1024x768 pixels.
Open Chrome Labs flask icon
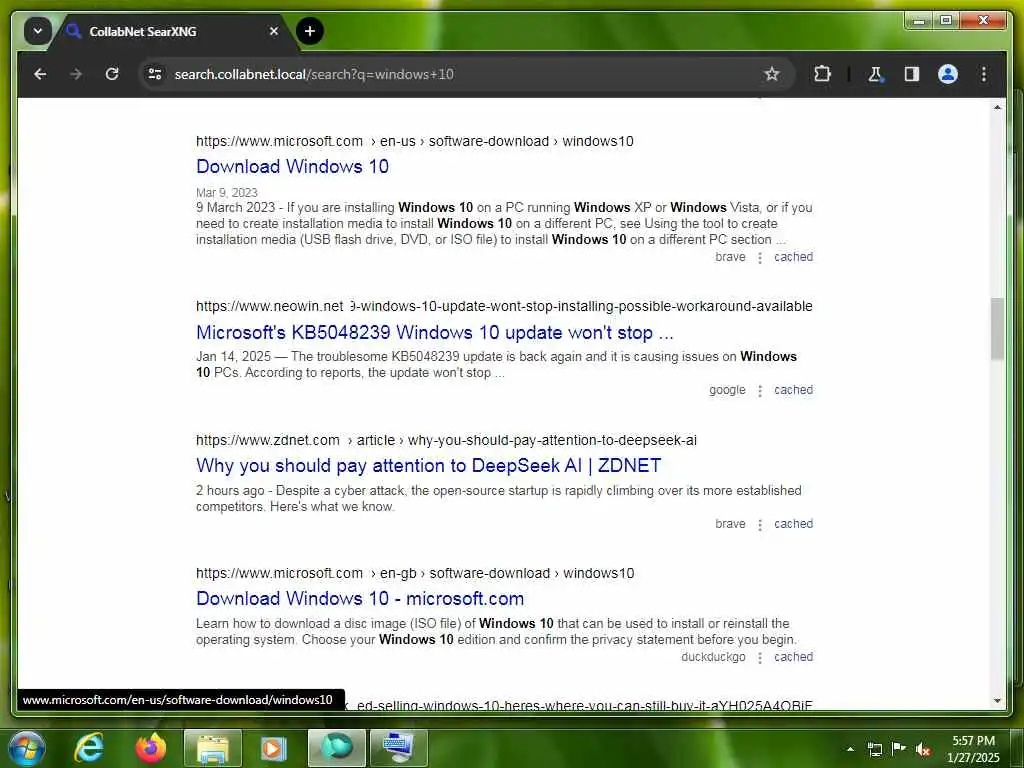coord(876,74)
